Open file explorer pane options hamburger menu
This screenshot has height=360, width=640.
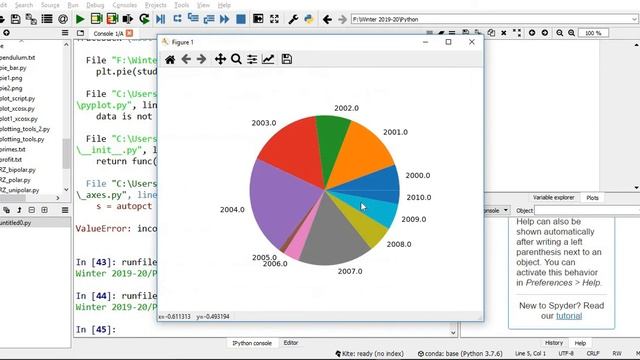[x=65, y=33]
